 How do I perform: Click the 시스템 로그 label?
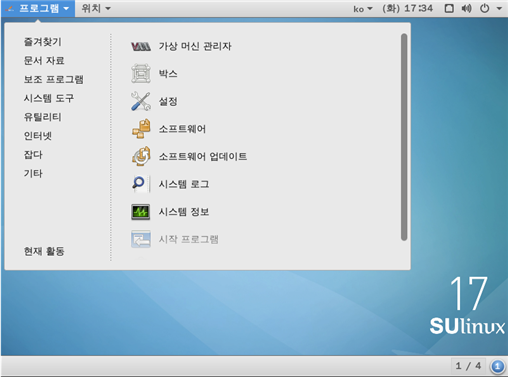coord(184,184)
